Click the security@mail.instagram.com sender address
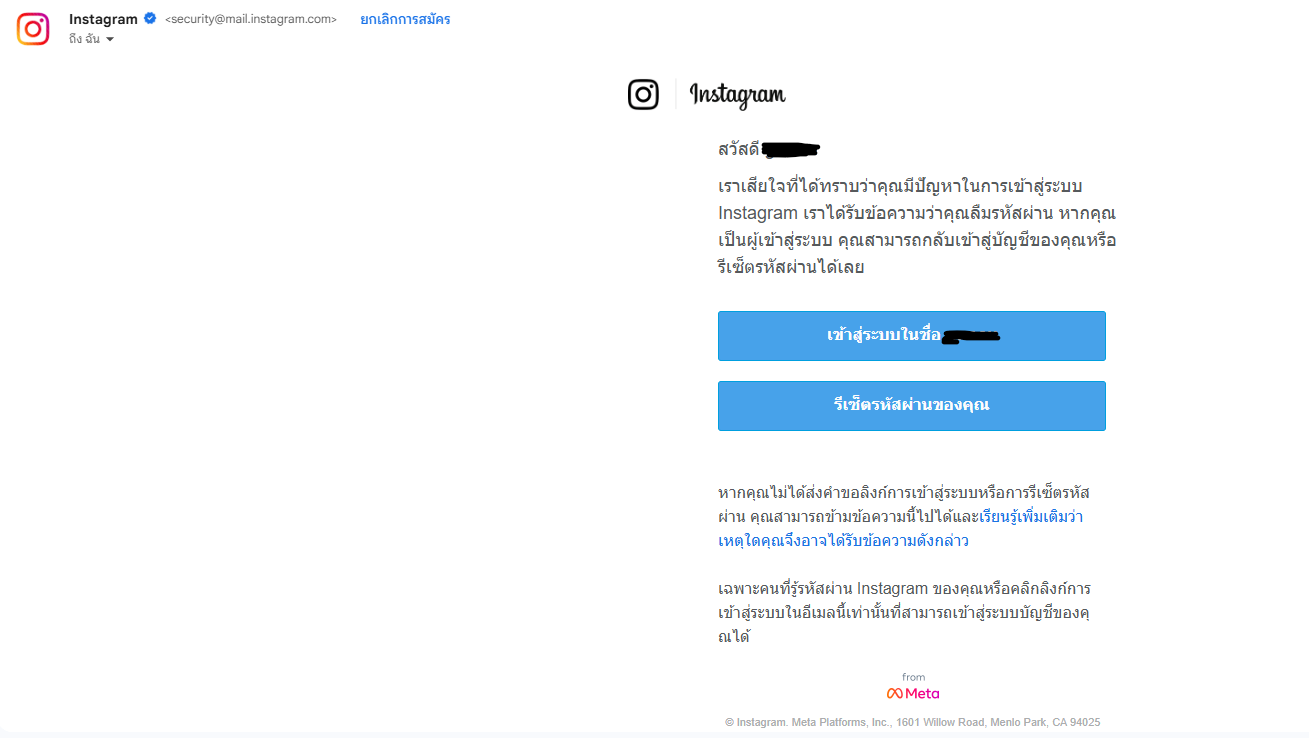This screenshot has width=1309, height=738. (x=251, y=19)
